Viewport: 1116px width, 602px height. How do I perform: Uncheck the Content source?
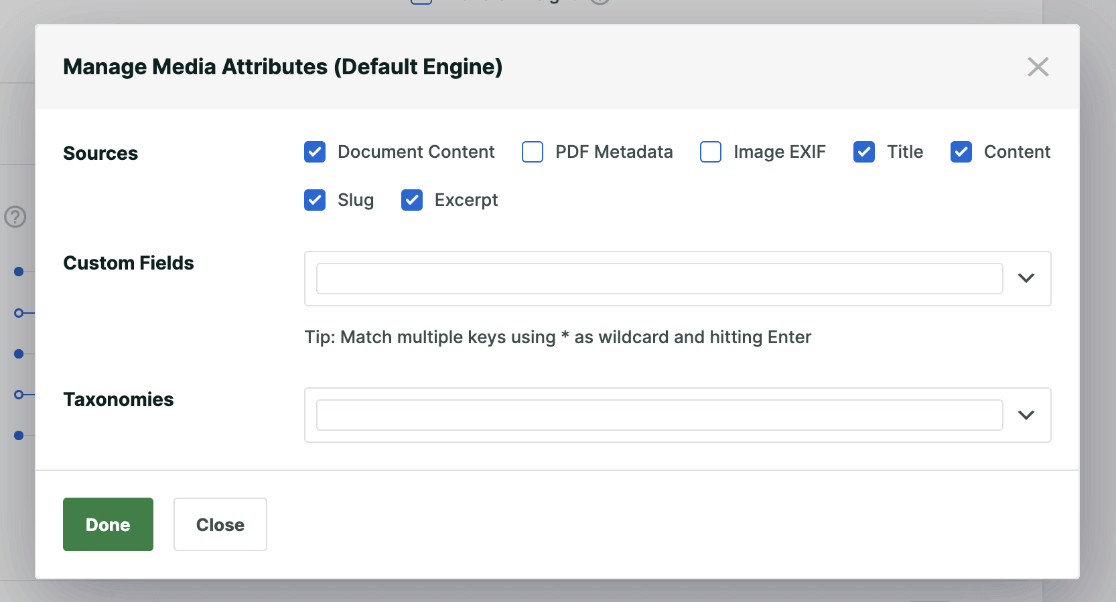961,151
